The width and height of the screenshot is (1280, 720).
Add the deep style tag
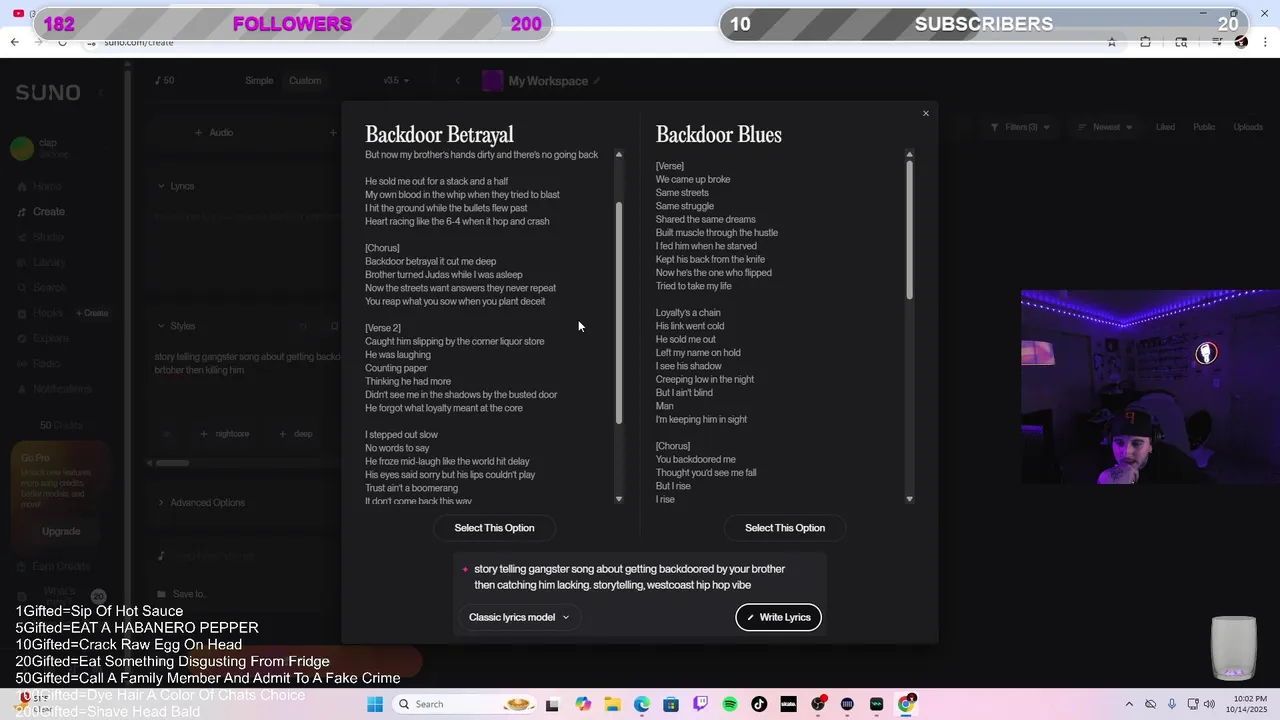coord(296,434)
